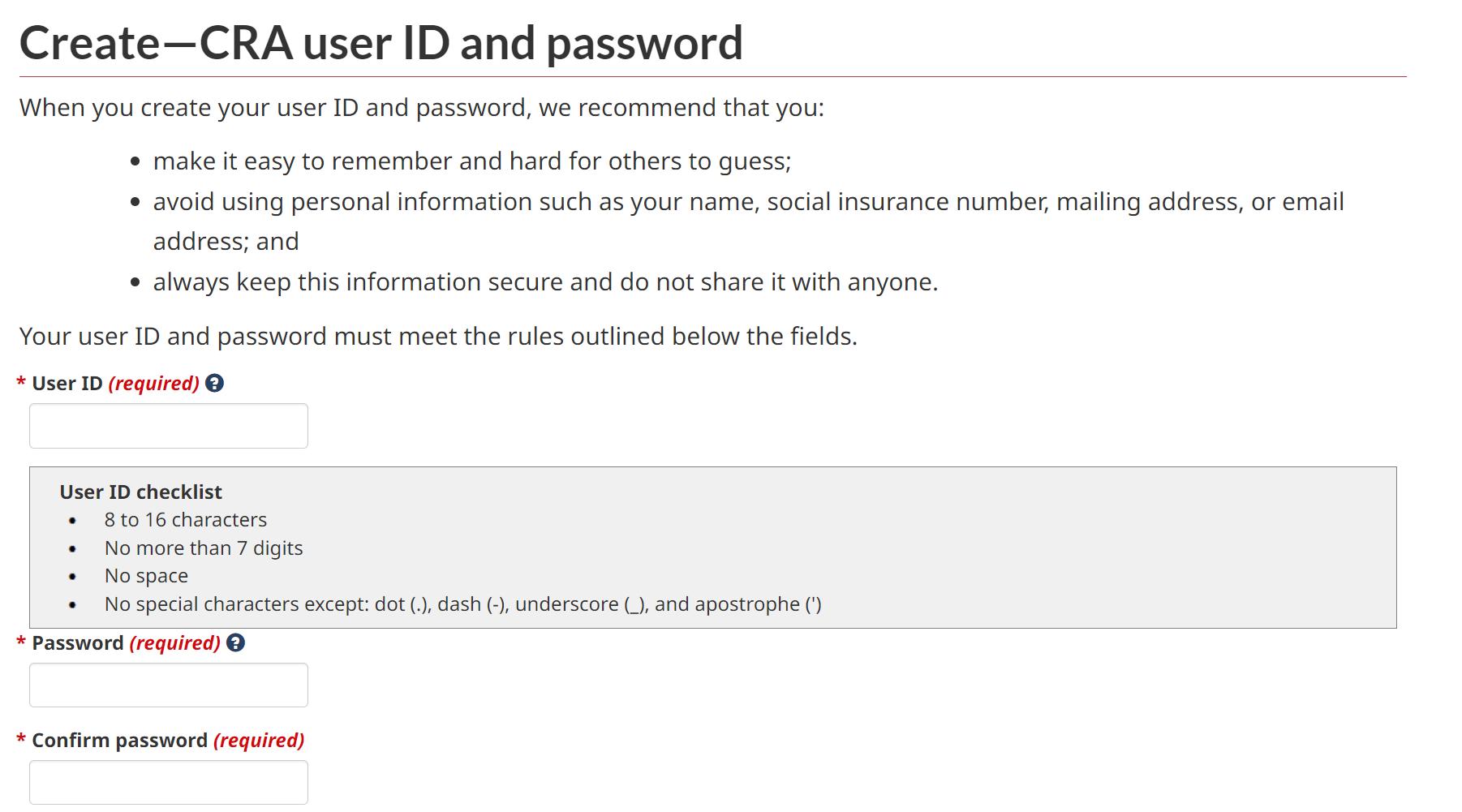Open the User ID help icon
Image resolution: width=1462 pixels, height=812 pixels.
(x=214, y=383)
